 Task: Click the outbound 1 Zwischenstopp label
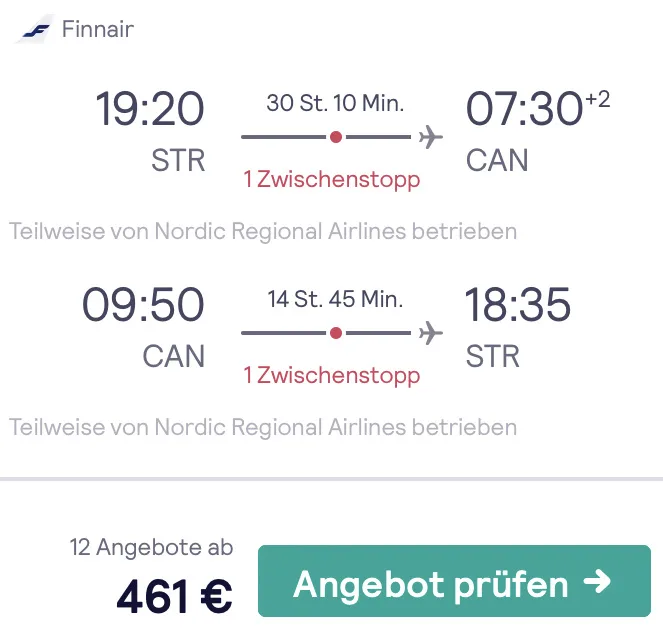click(x=332, y=180)
